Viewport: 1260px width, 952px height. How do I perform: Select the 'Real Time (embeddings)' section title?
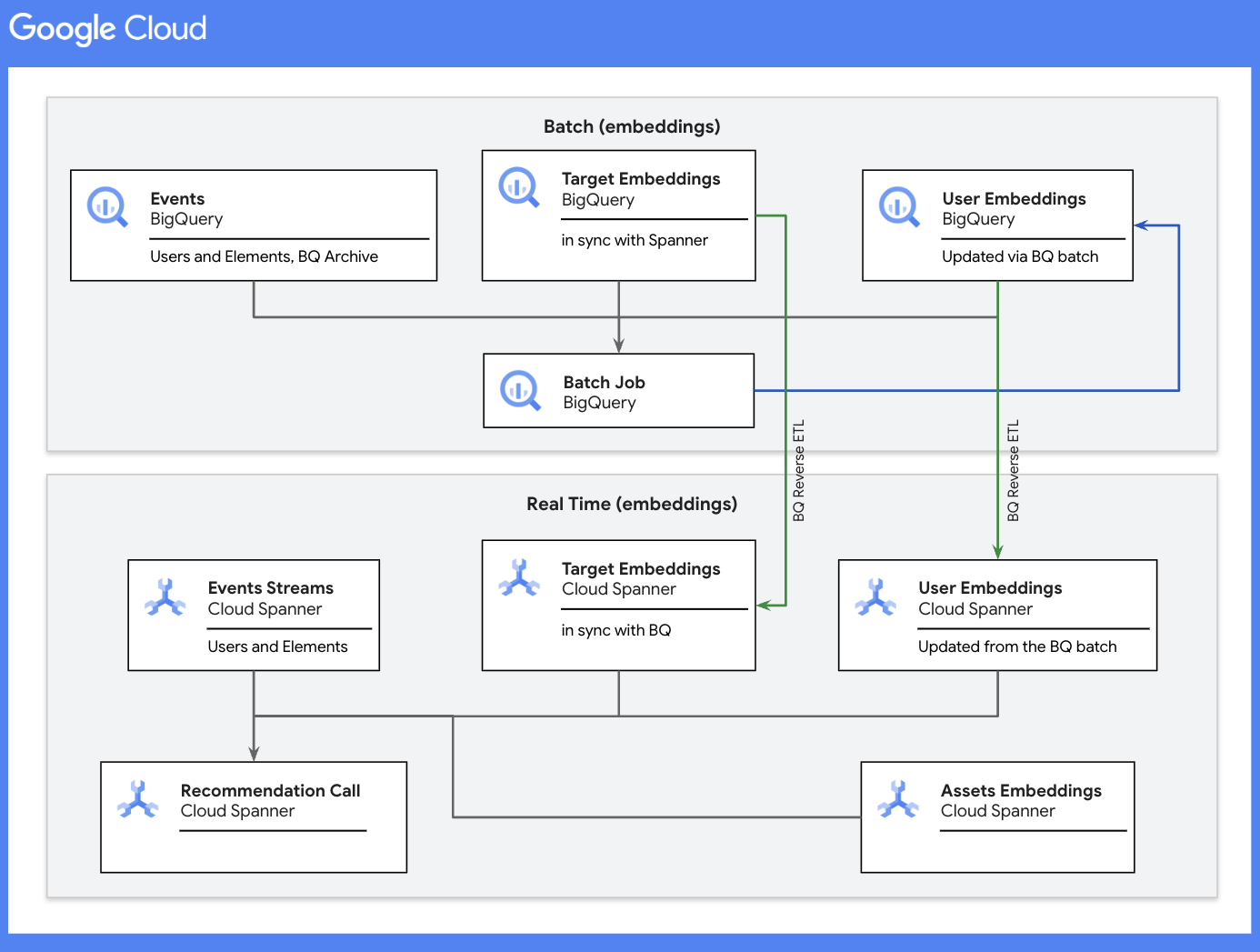pyautogui.click(x=632, y=504)
